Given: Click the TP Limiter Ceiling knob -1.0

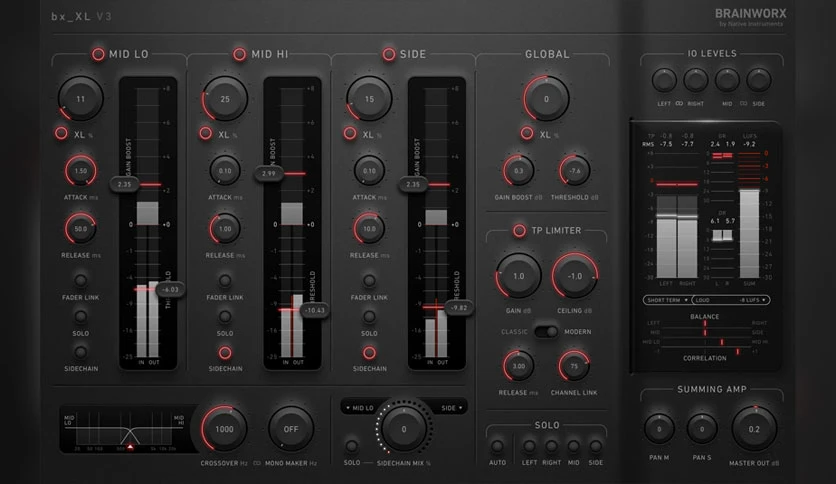Looking at the screenshot, I should [x=575, y=276].
